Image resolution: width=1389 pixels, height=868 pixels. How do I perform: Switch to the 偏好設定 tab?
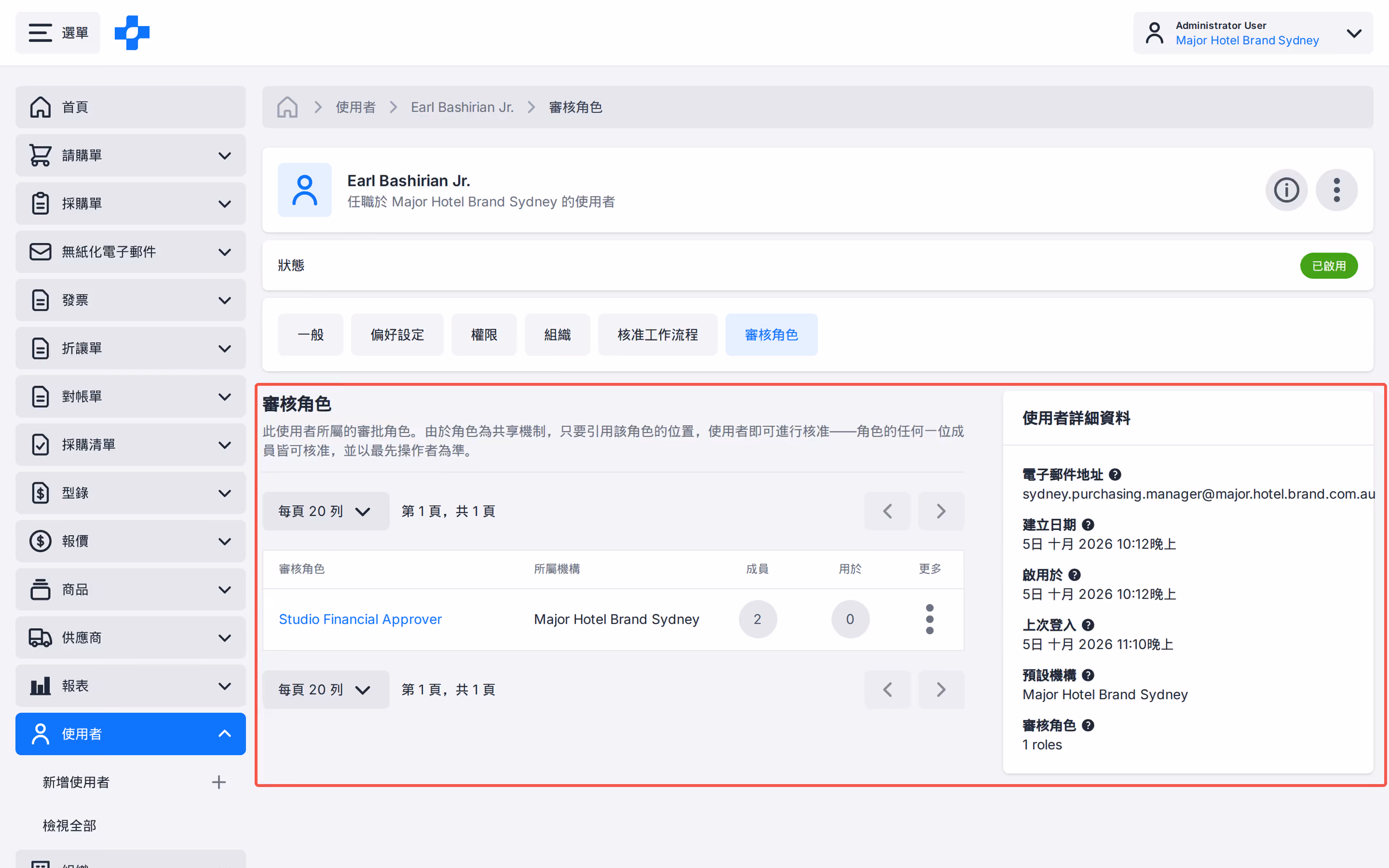[x=397, y=335]
